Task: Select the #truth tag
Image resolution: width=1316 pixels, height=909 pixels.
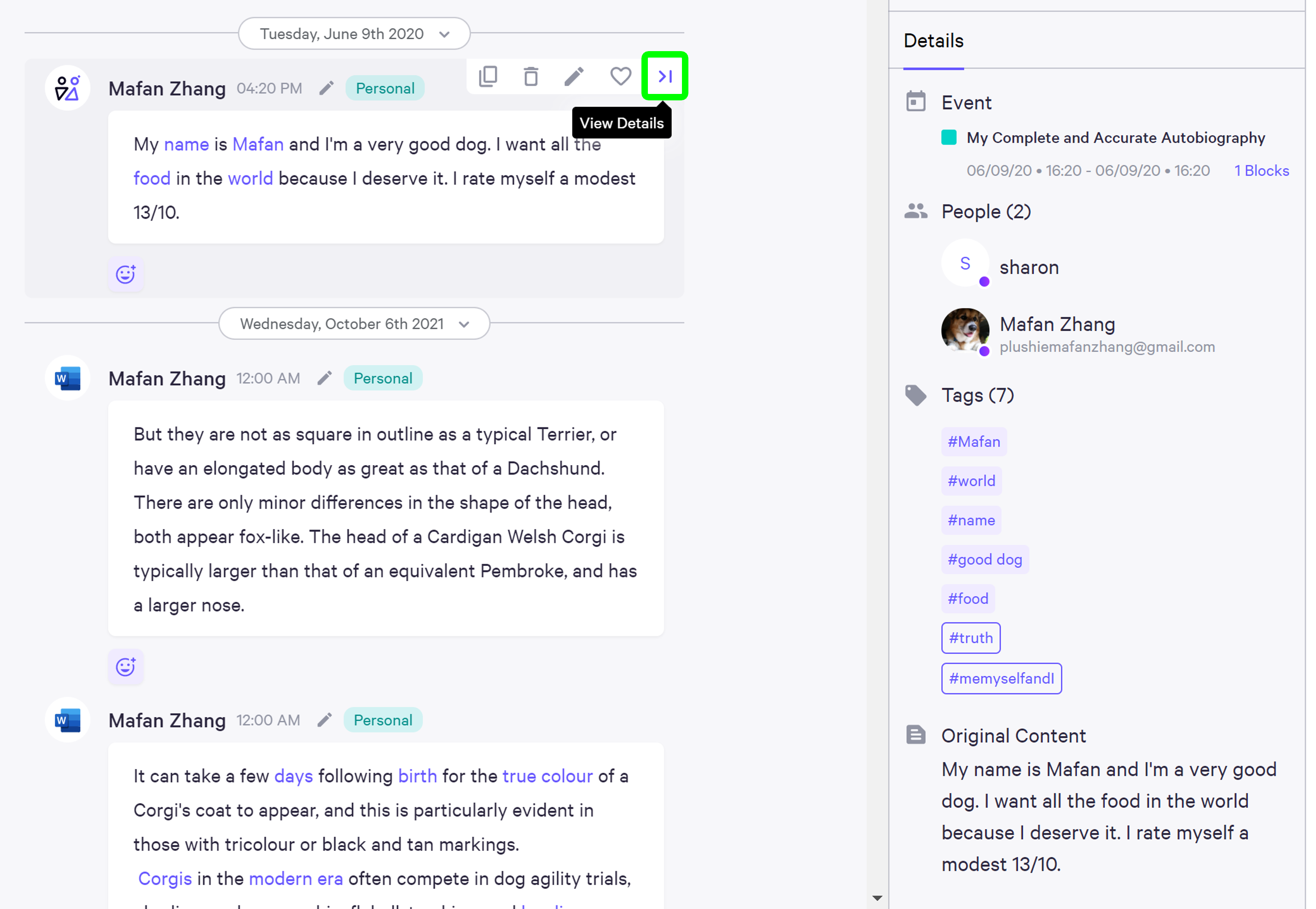Action: tap(970, 638)
